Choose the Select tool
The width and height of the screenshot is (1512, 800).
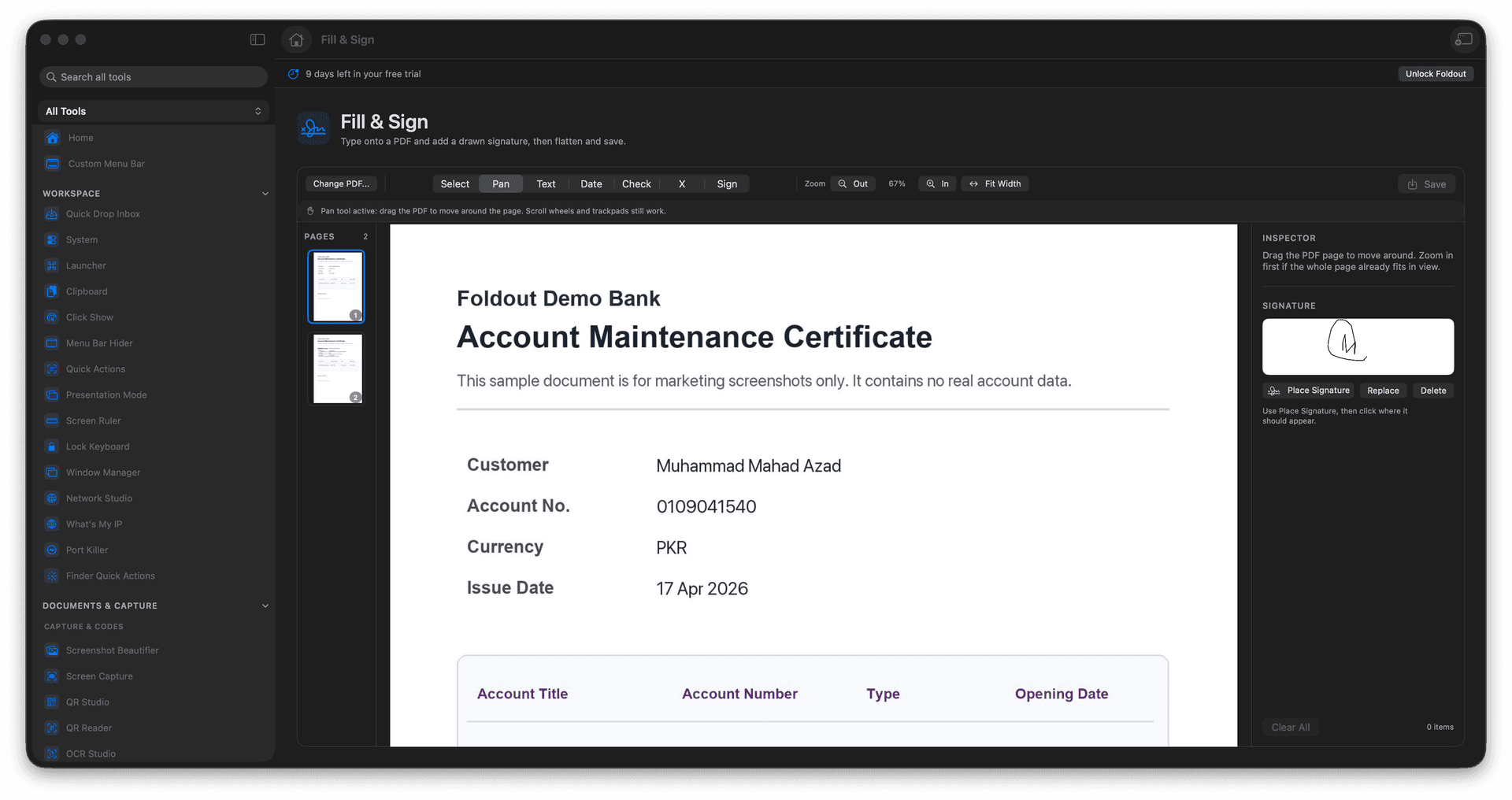pos(455,184)
